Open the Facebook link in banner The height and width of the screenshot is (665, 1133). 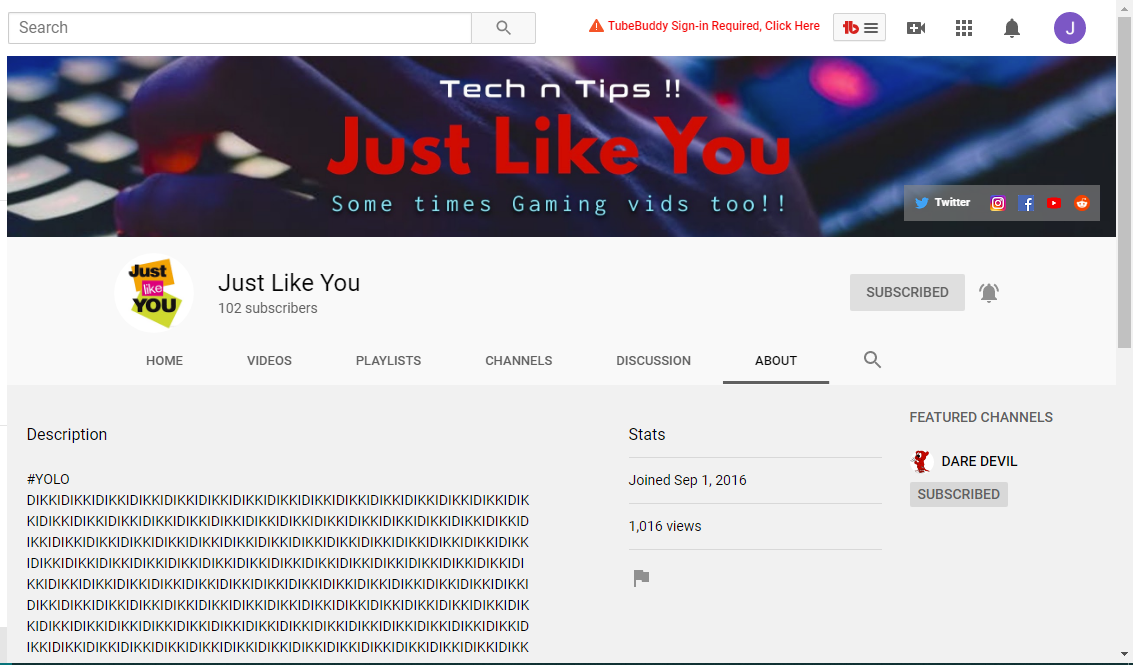tap(1025, 203)
